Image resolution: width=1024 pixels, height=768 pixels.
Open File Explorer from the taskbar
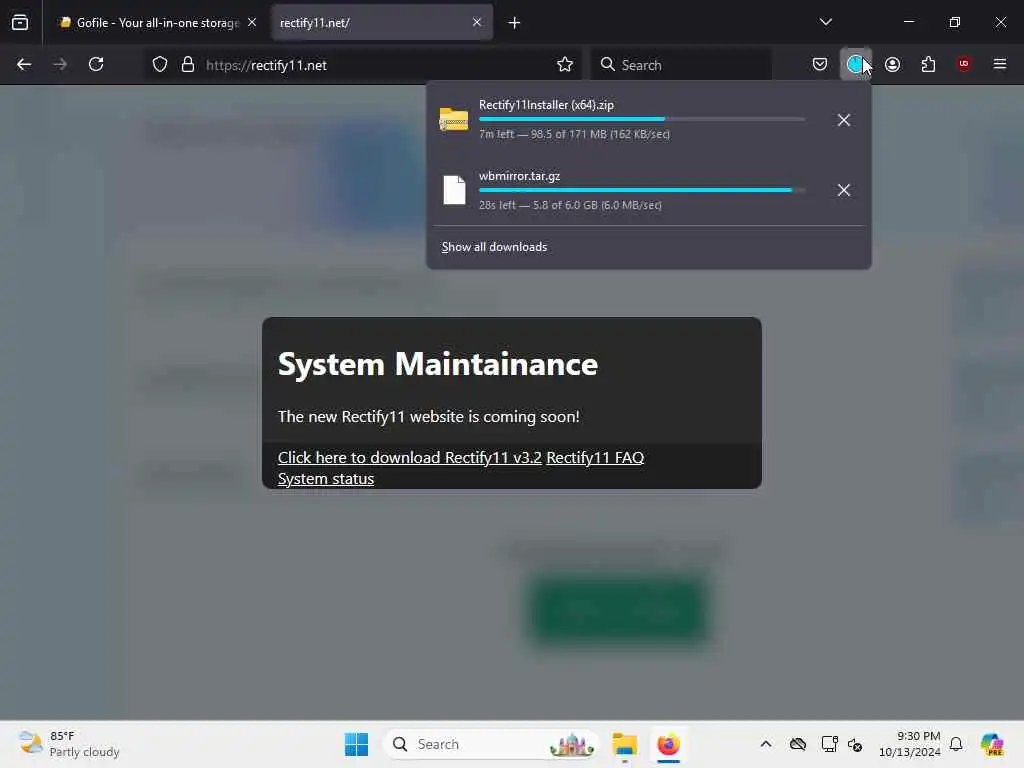click(624, 744)
